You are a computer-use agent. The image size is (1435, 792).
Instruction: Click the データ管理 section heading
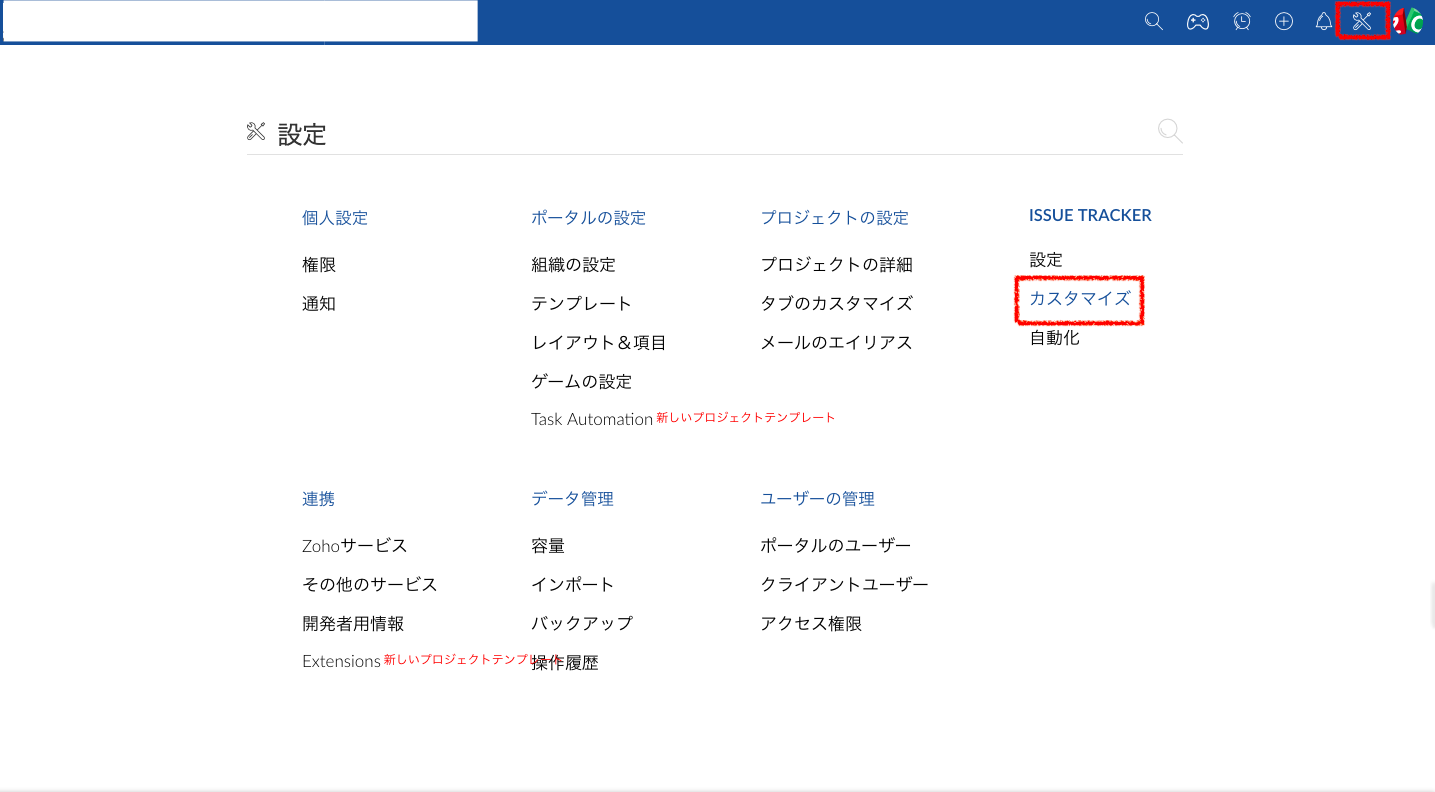(x=572, y=499)
